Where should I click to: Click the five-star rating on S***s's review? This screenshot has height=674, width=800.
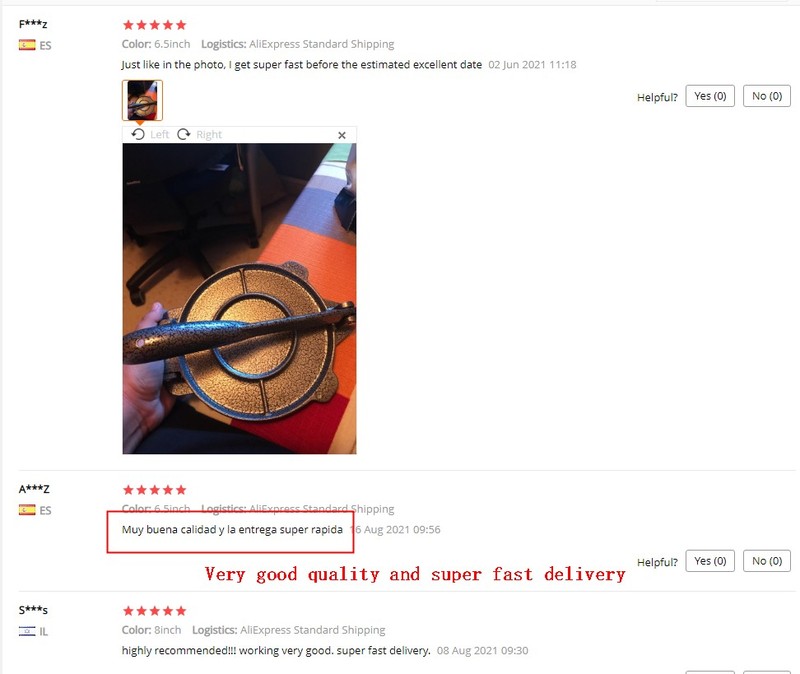click(x=155, y=611)
